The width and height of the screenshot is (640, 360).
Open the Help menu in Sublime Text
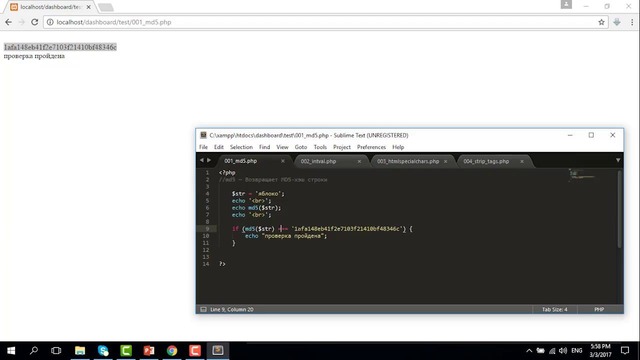[x=398, y=147]
